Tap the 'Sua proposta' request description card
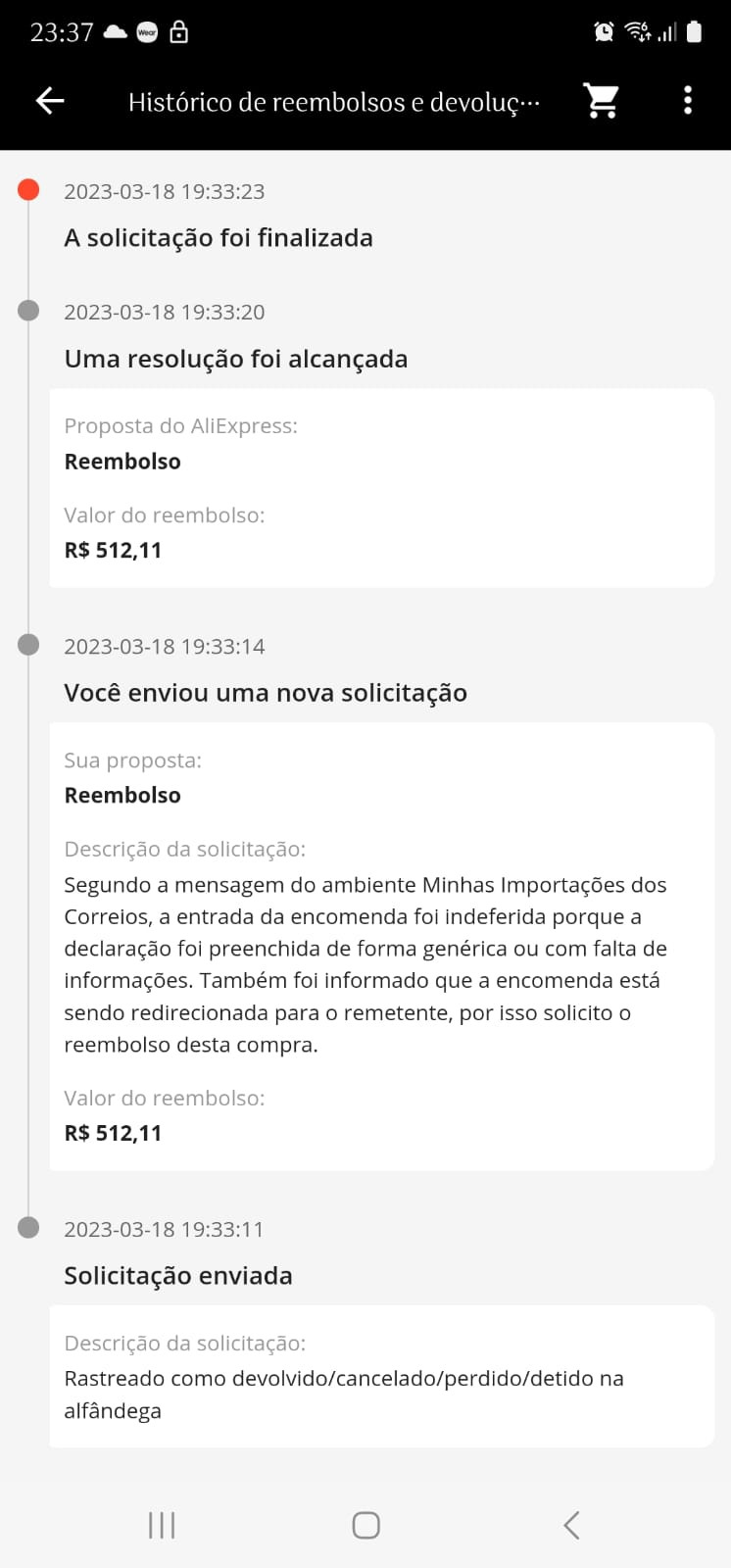 coord(381,946)
